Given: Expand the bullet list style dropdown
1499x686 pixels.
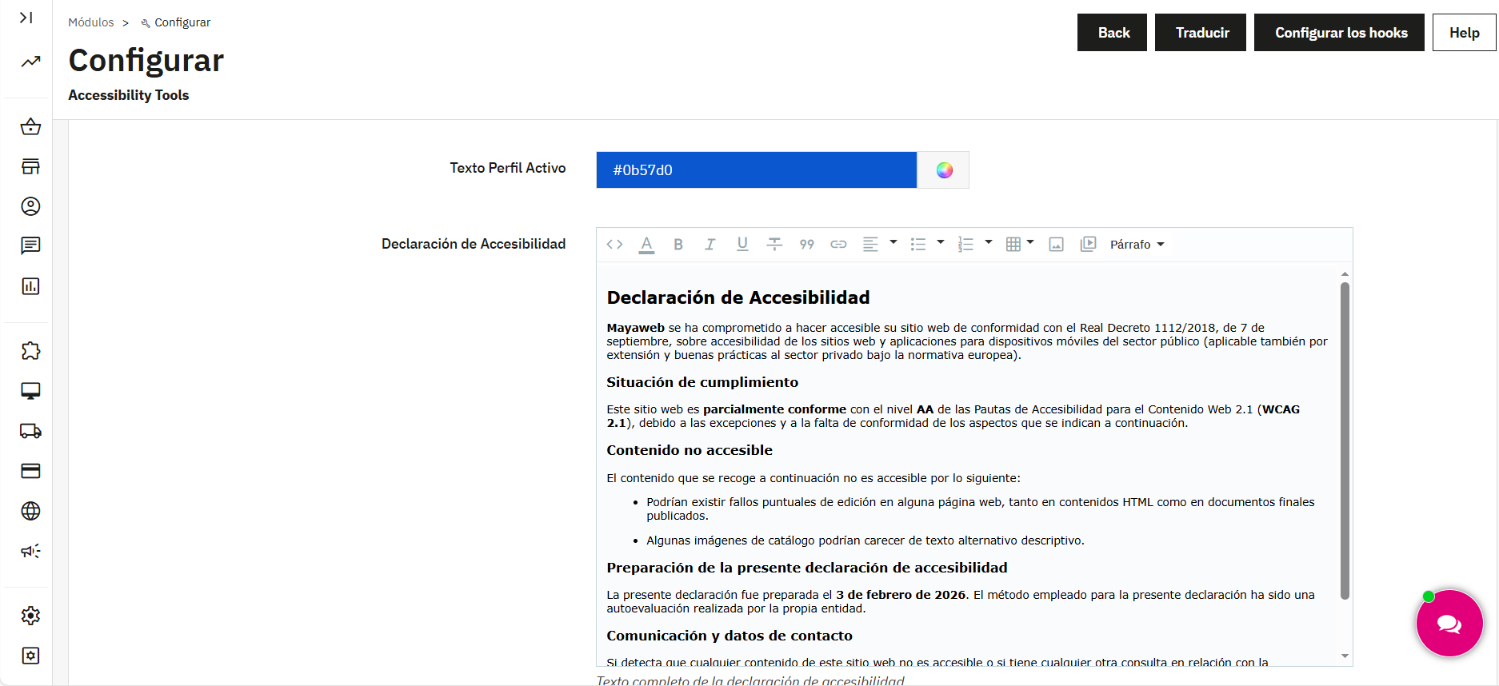Looking at the screenshot, I should (x=941, y=243).
